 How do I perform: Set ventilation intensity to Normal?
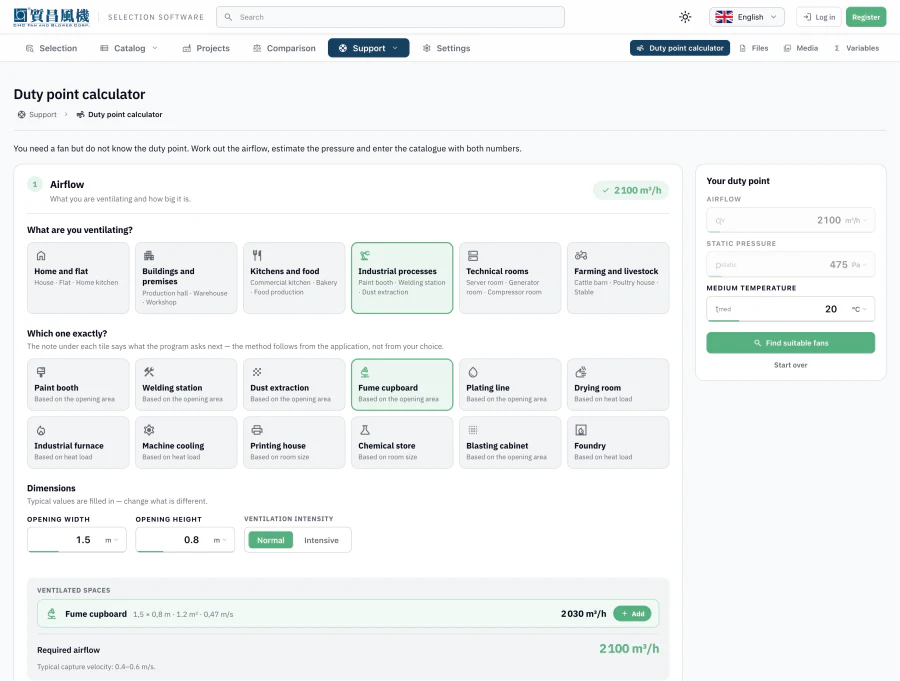[x=270, y=540]
